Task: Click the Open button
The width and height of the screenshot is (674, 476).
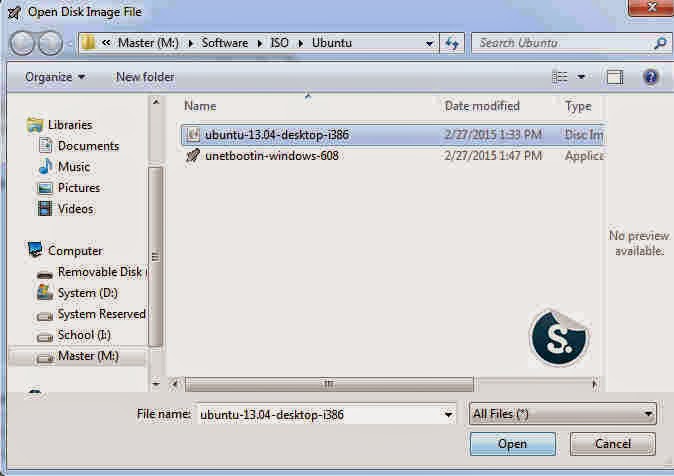Action: 512,444
